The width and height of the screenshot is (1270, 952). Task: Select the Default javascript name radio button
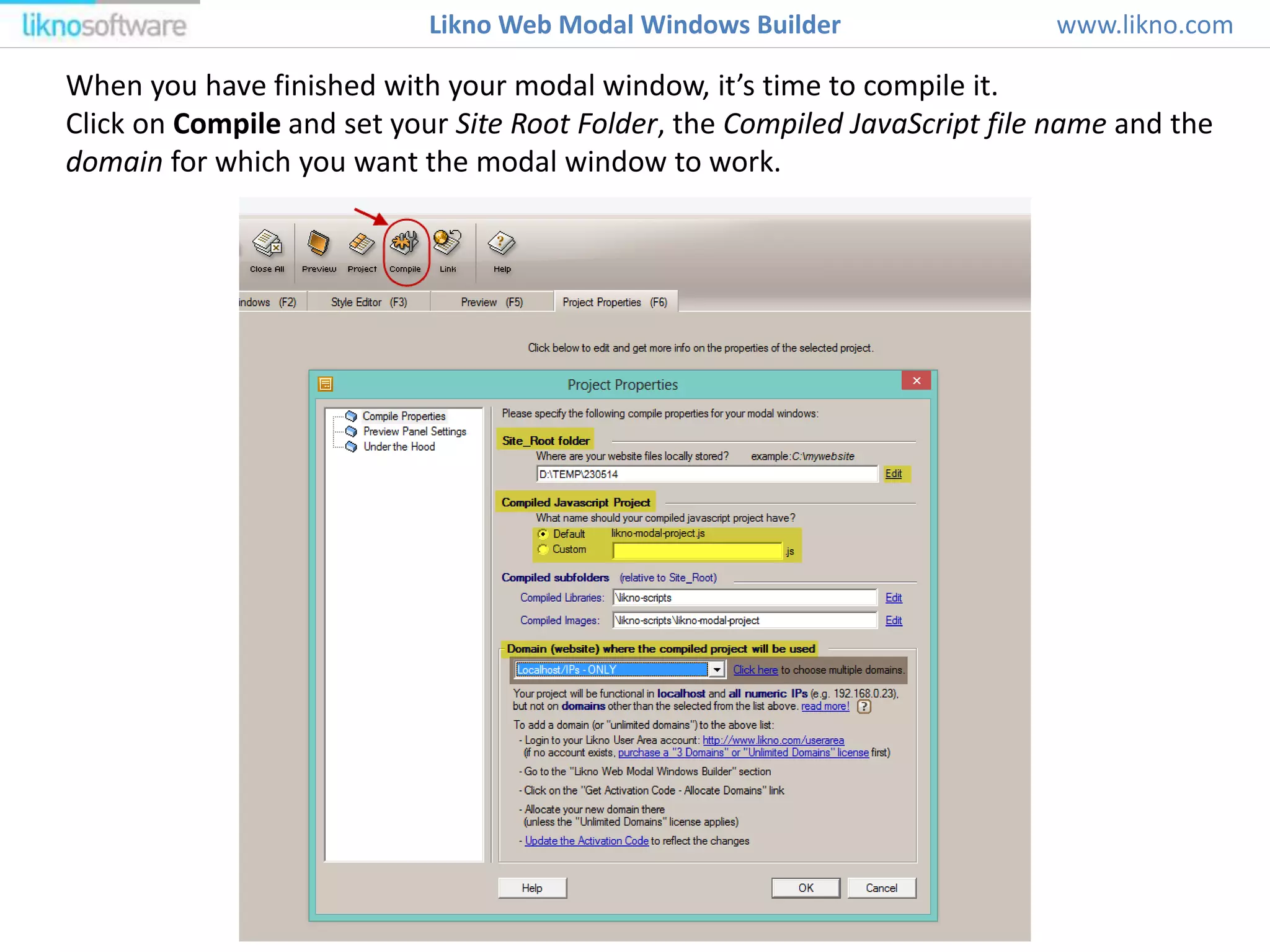(543, 534)
